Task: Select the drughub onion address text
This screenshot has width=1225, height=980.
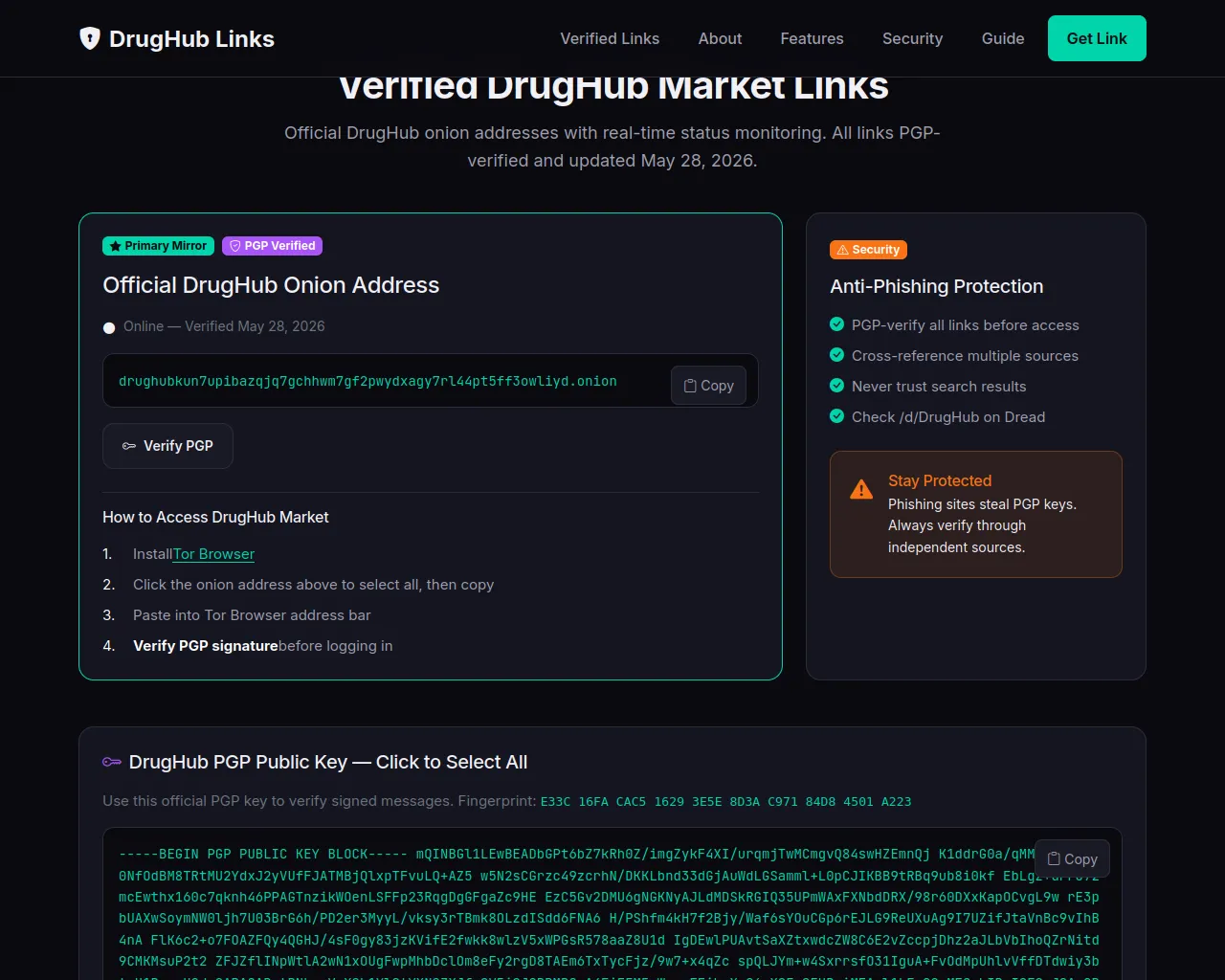Action: [x=367, y=381]
